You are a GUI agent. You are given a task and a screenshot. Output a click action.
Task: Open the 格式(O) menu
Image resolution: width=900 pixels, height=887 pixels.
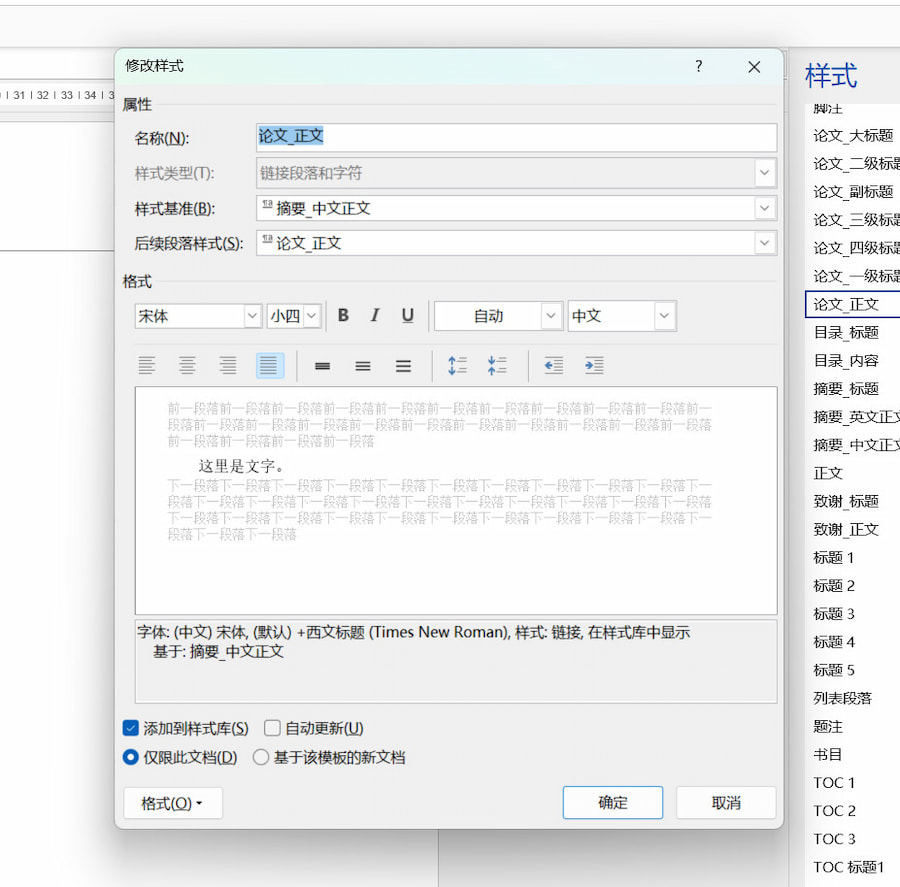point(172,802)
